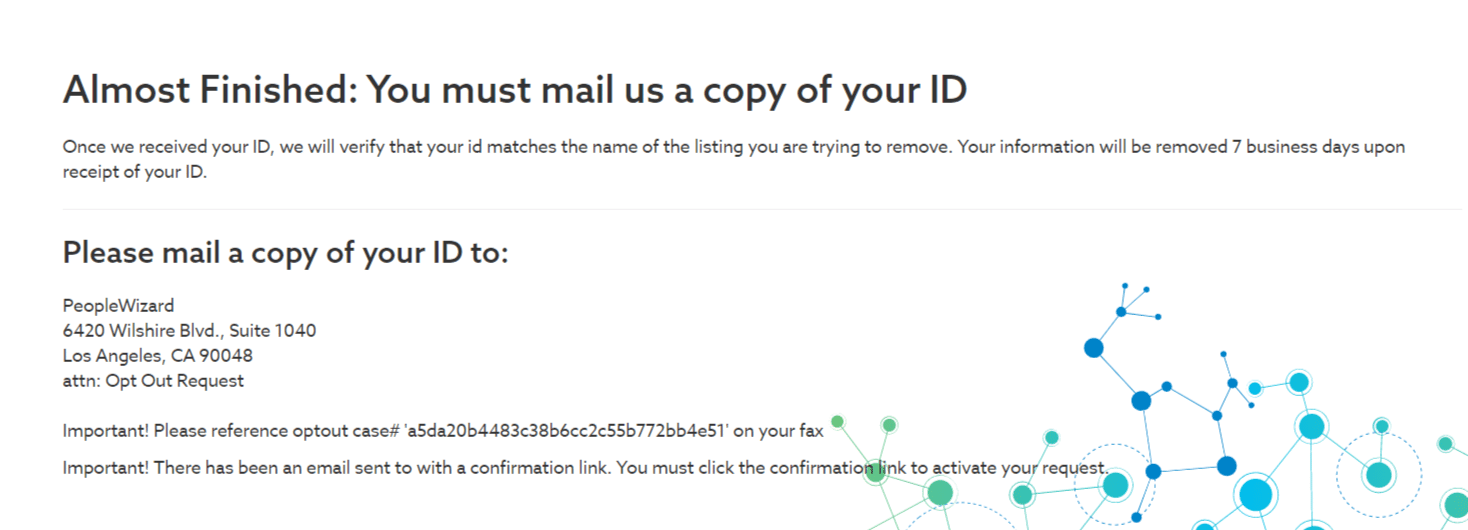Click the "attn: Opt Out Request" line
The image size is (1468, 530).
153,380
